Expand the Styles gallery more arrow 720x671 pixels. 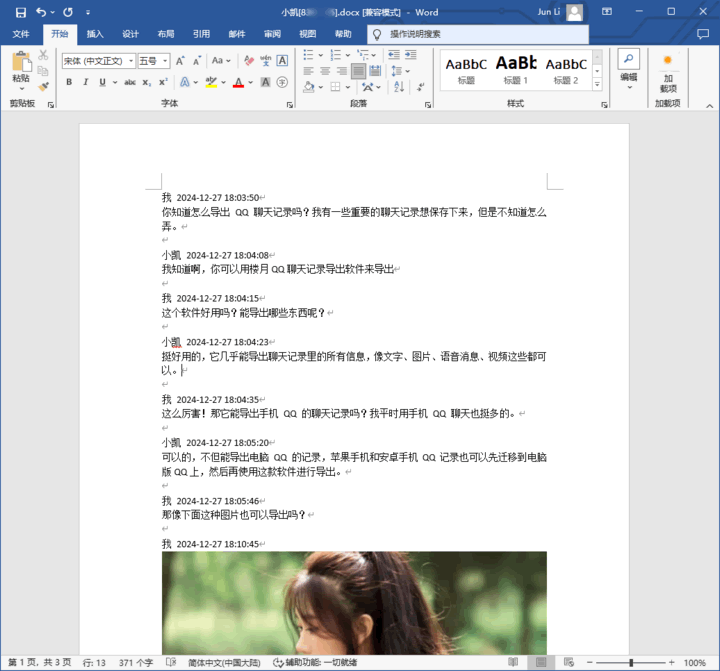pyautogui.click(x=598, y=84)
